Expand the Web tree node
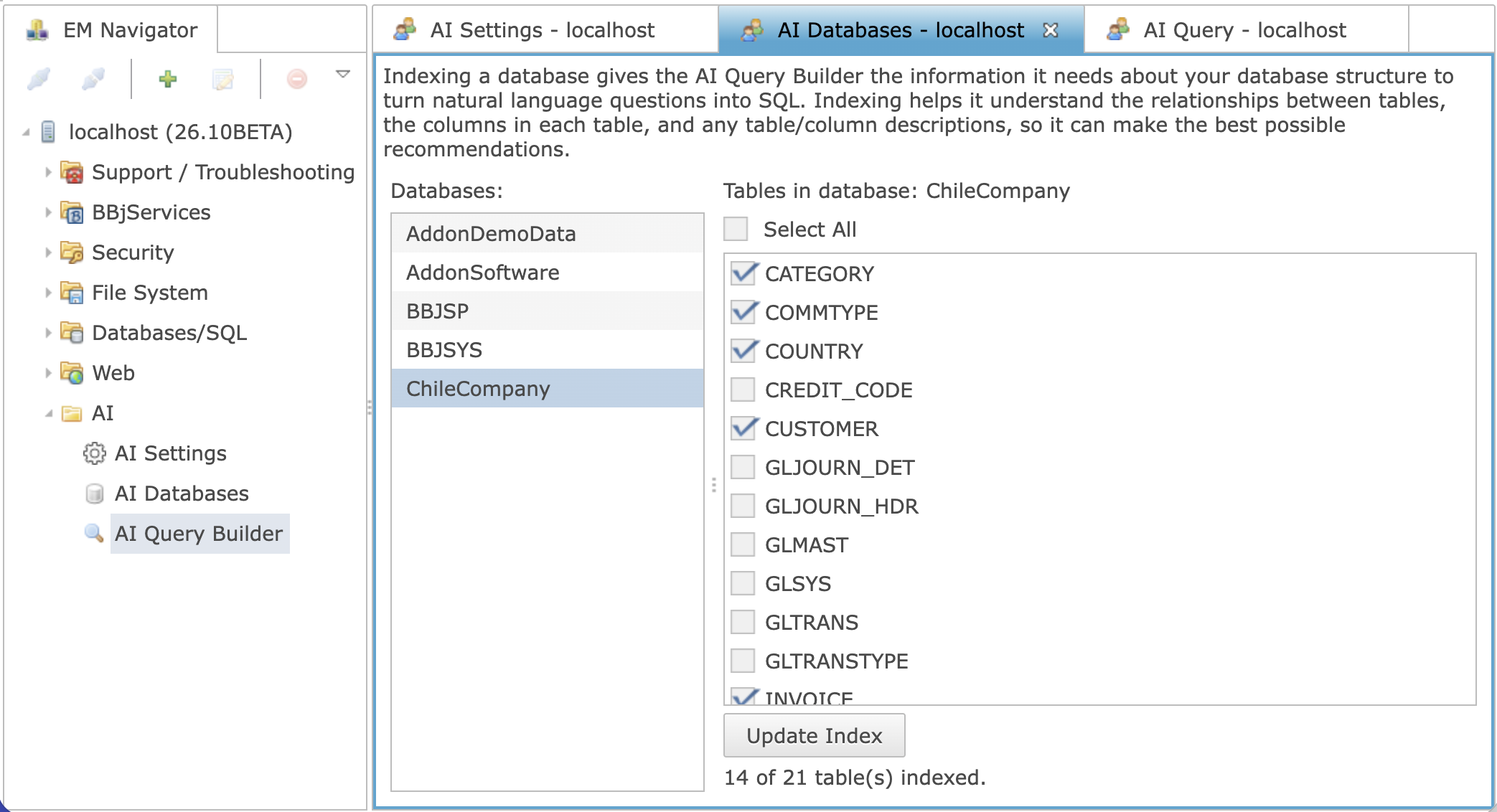Viewport: 1497px width, 812px height. tap(48, 373)
